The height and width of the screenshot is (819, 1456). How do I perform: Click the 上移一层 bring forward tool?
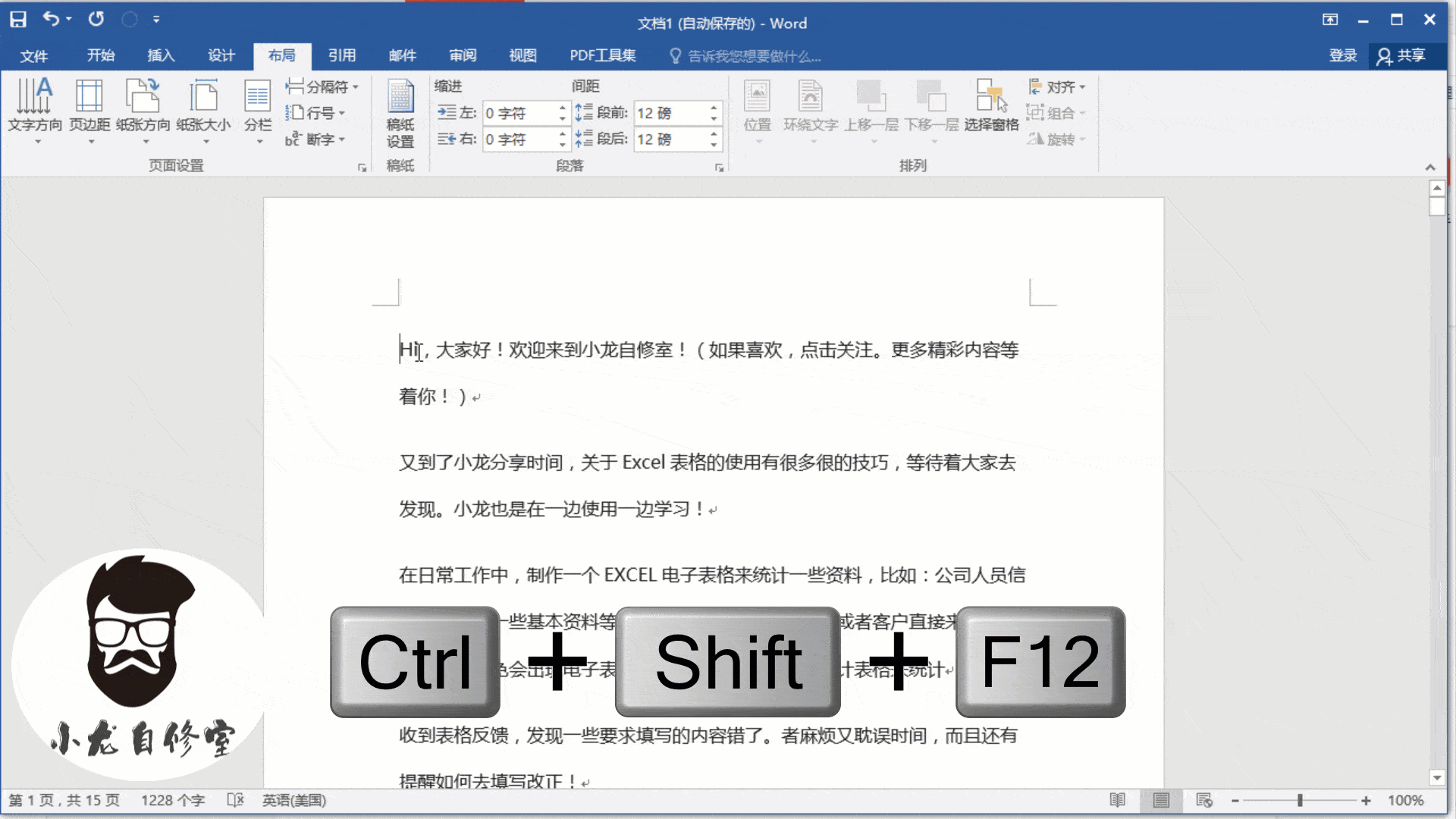click(x=871, y=111)
